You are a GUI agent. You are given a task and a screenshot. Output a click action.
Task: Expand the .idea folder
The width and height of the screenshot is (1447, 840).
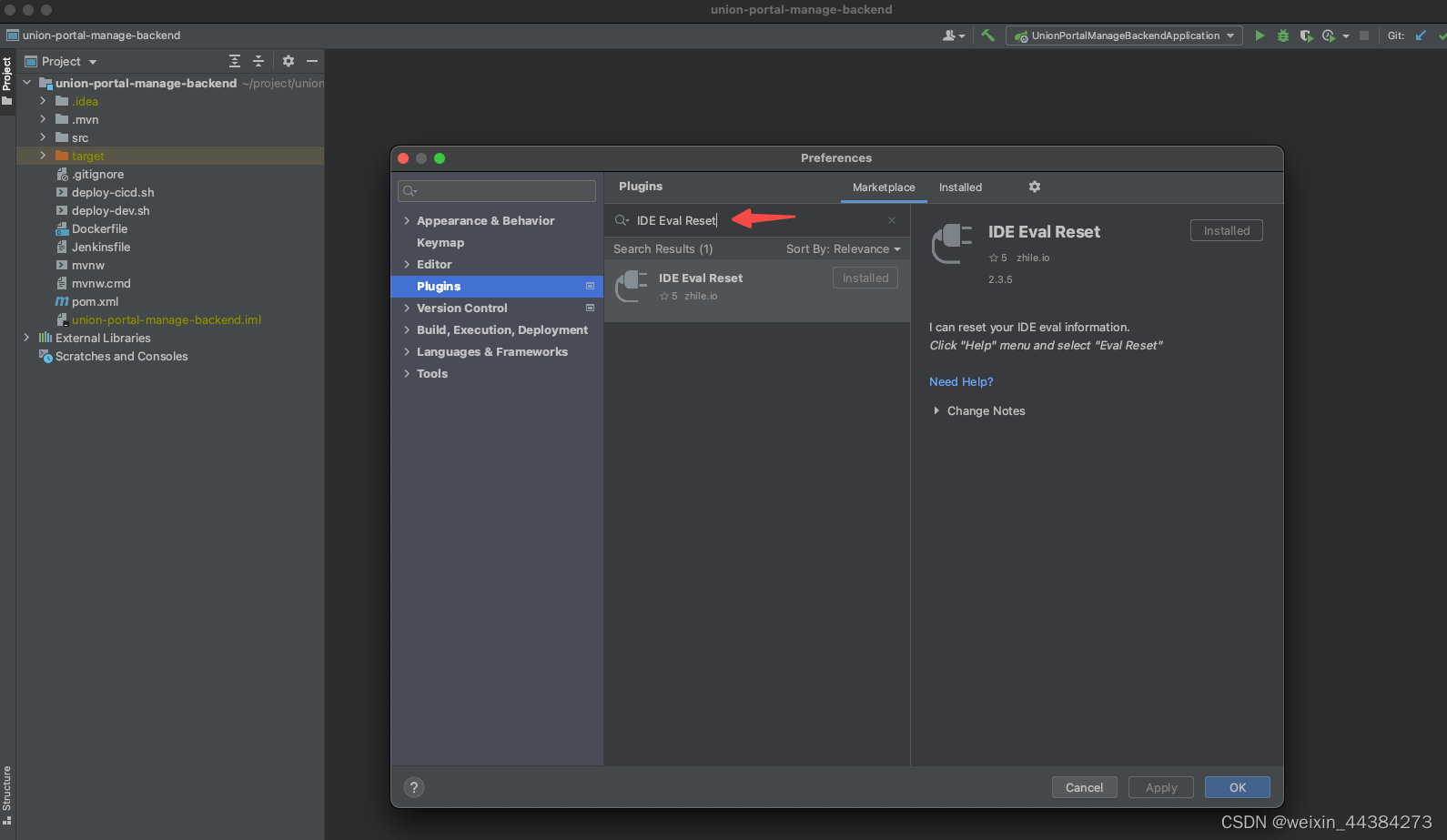point(43,102)
